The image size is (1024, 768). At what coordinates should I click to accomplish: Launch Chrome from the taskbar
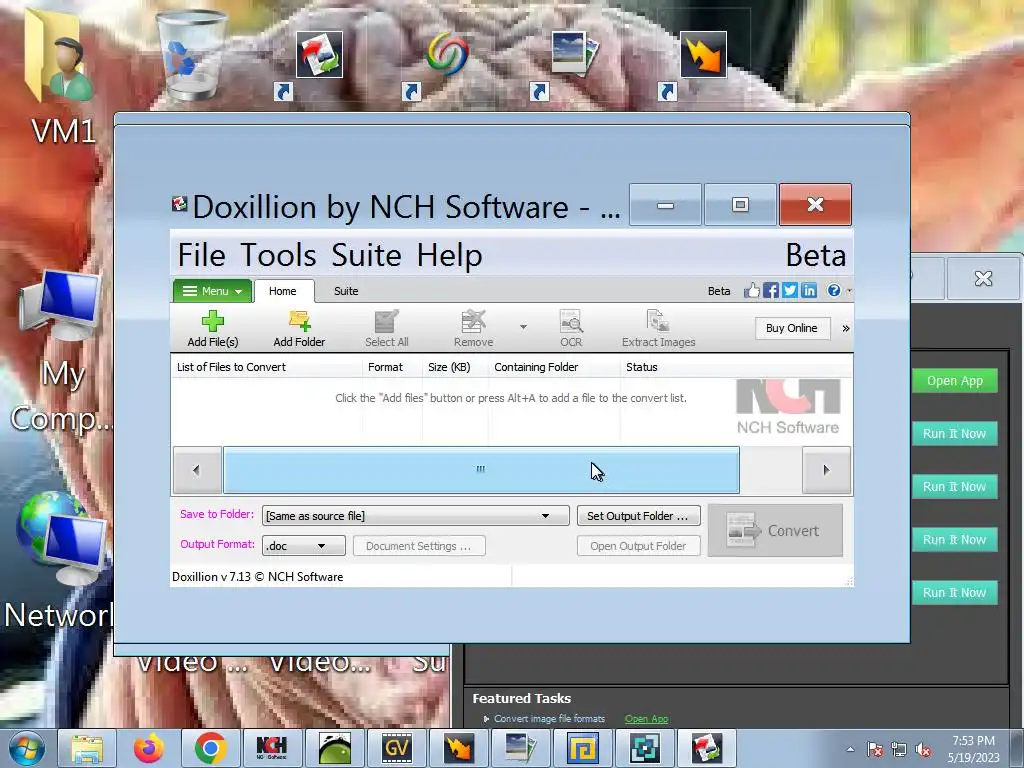210,748
